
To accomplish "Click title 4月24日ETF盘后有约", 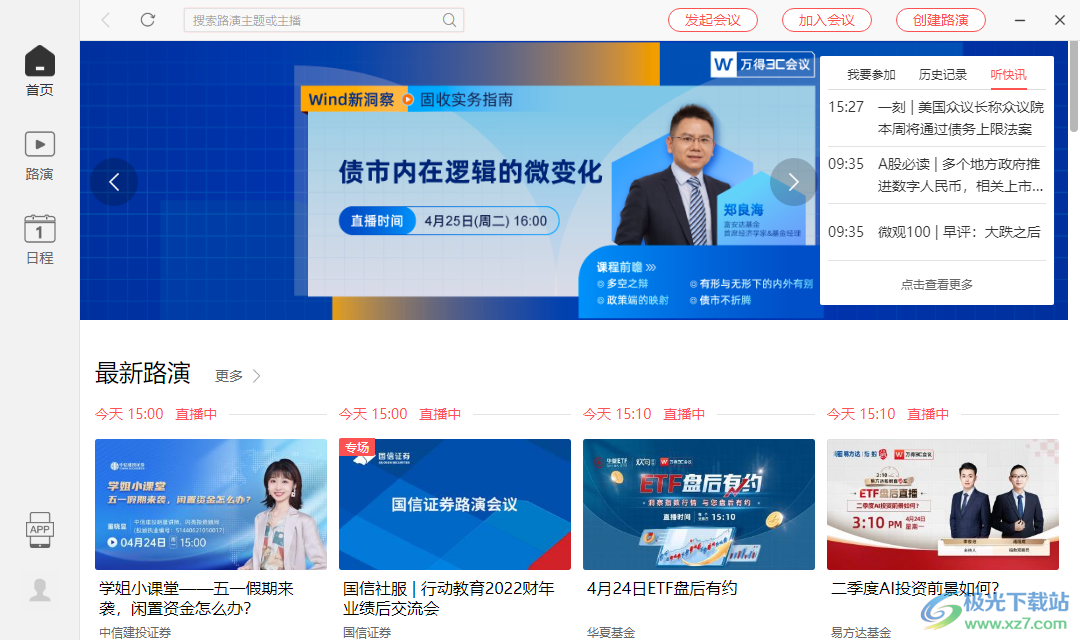I will point(662,588).
